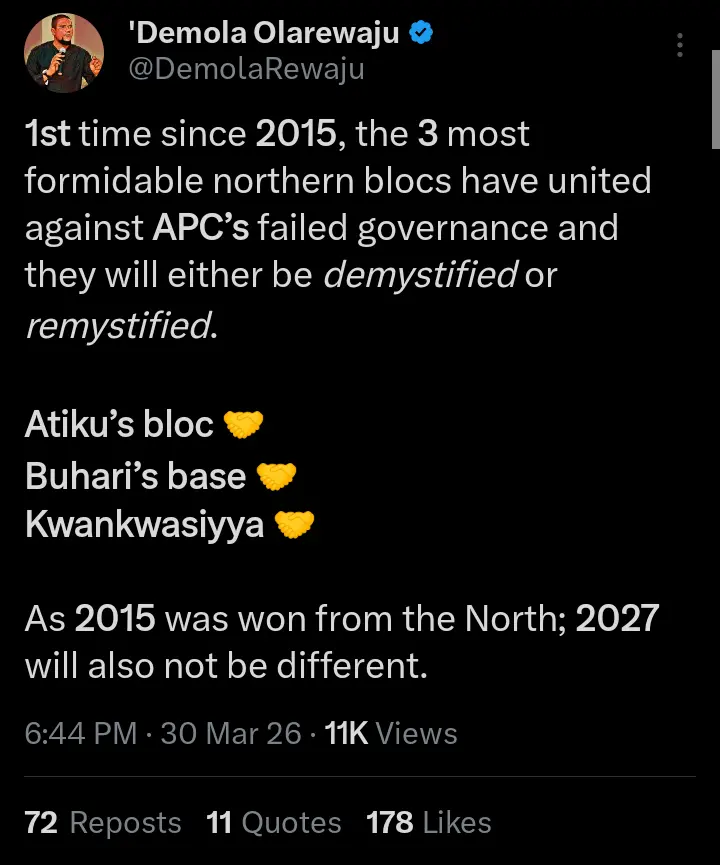
Task: Click the bold APC's text
Action: point(200,228)
